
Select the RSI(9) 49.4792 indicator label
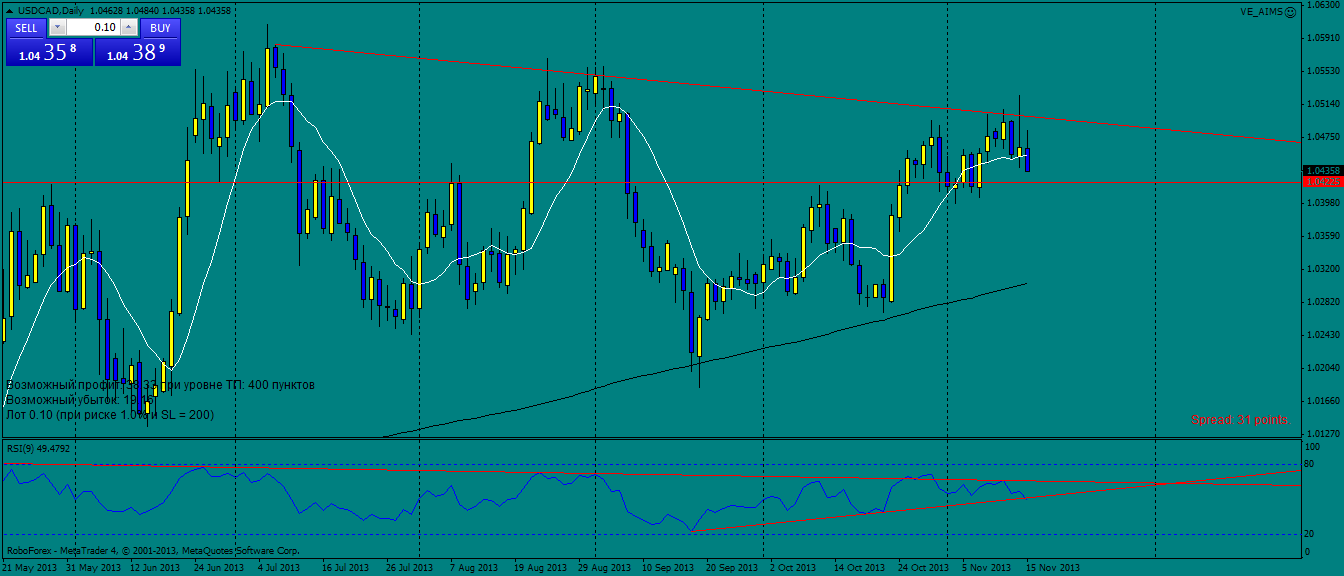click(x=39, y=448)
